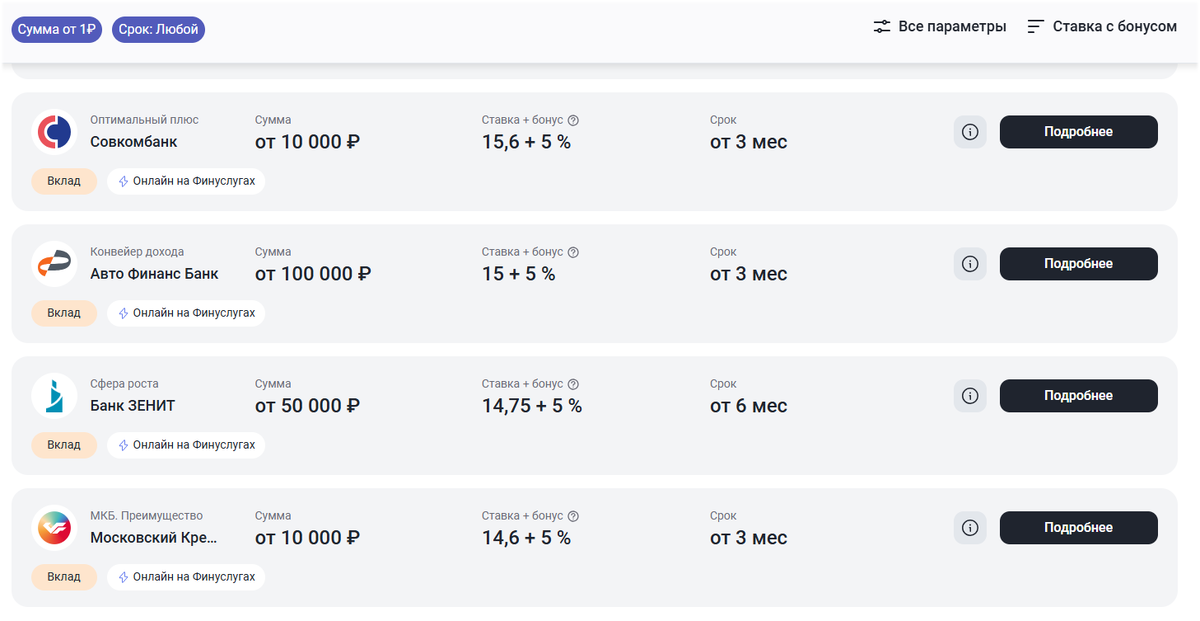The width and height of the screenshot is (1200, 621).
Task: Click the Московский Кредитный Банк logo icon
Action: 54,528
